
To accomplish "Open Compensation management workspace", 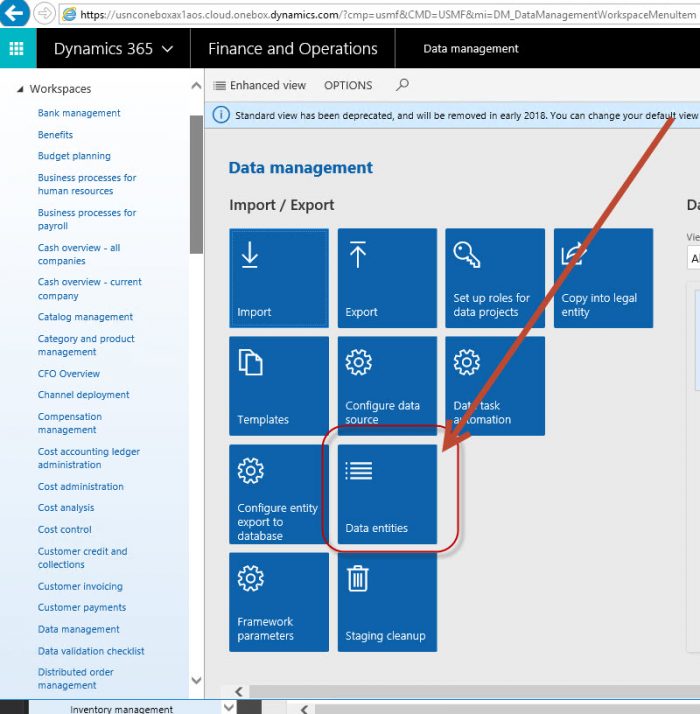I will 70,423.
